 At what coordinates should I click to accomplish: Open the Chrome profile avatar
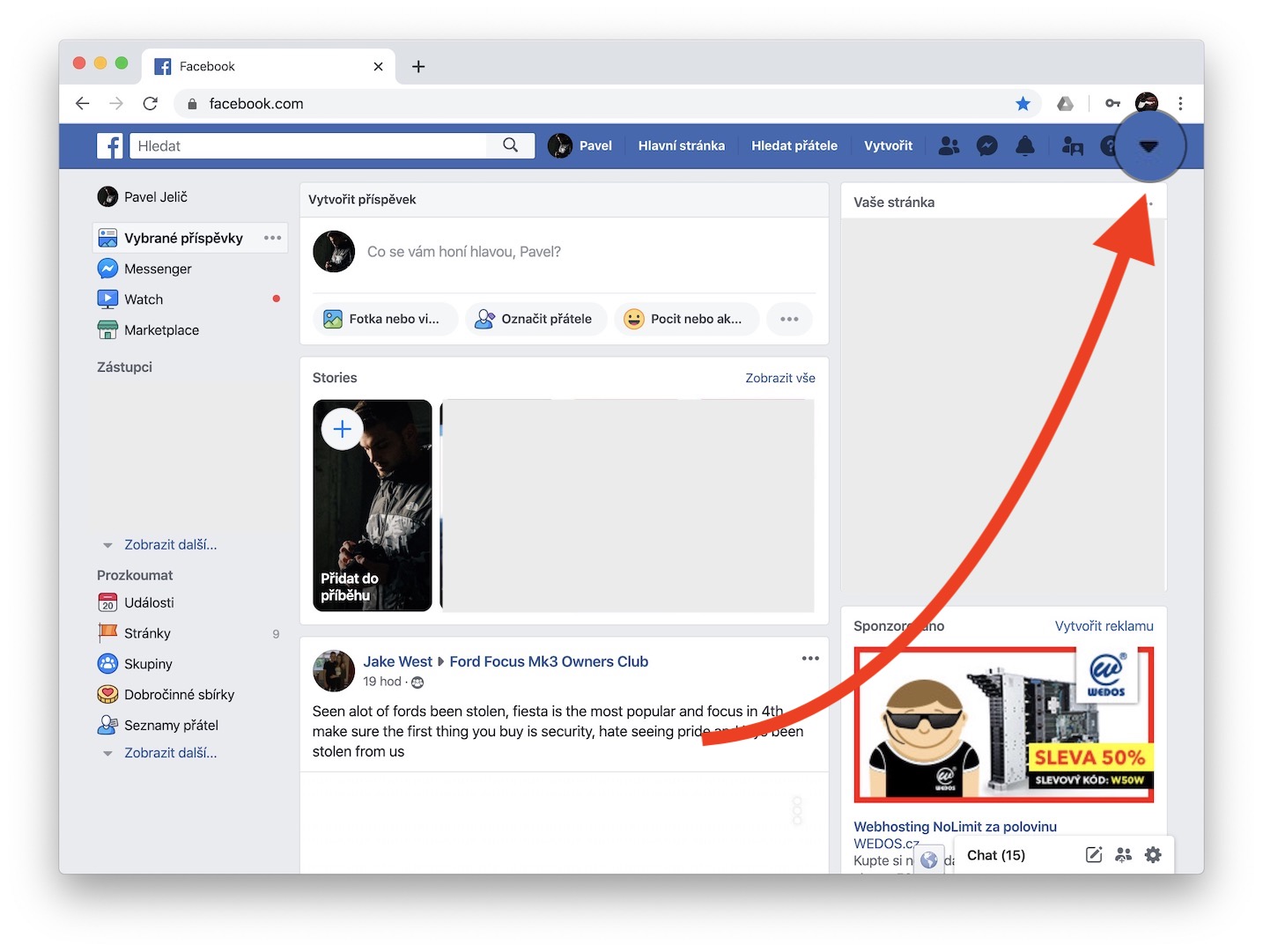(x=1147, y=104)
